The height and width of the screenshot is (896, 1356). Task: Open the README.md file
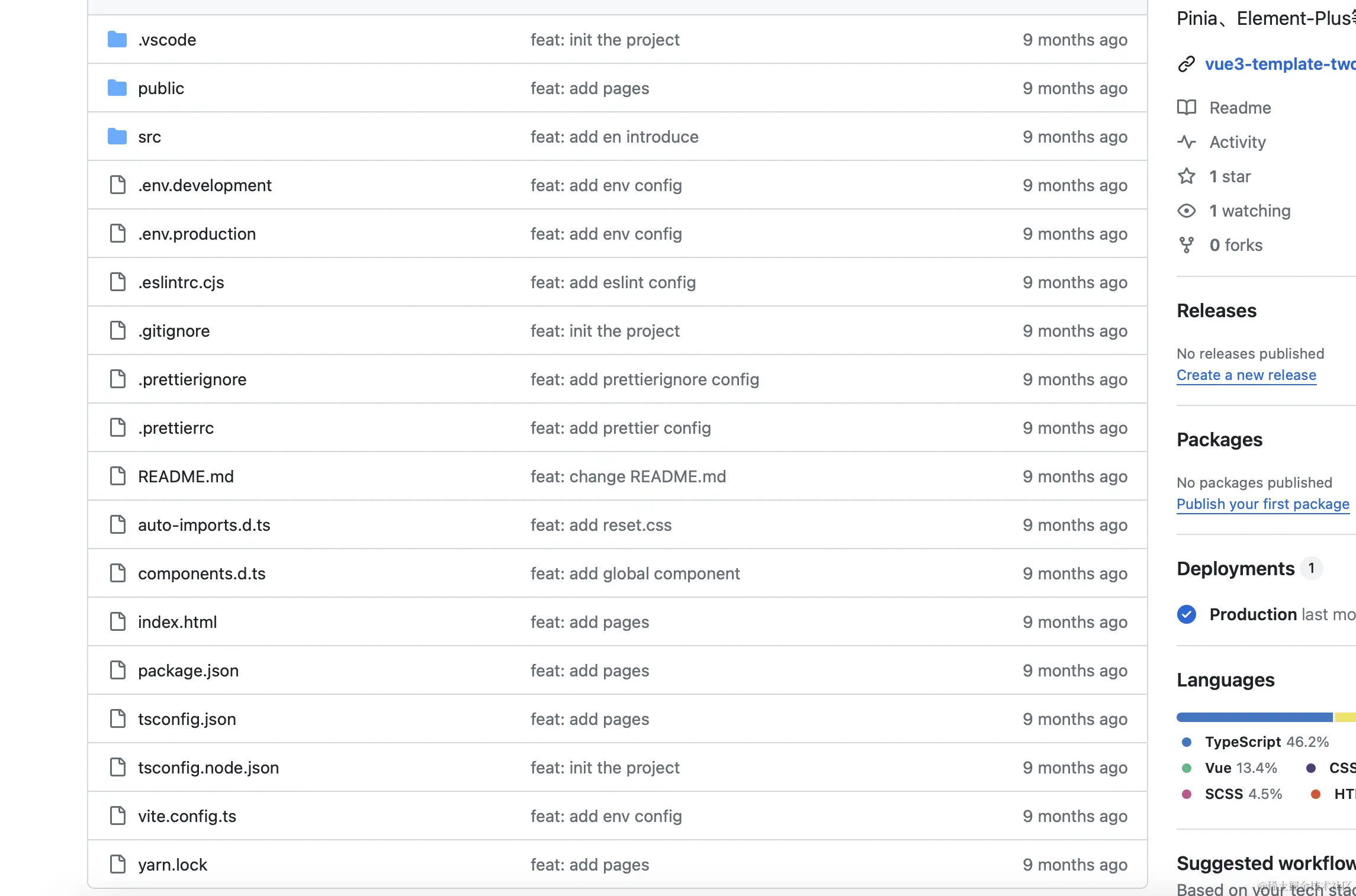[186, 476]
